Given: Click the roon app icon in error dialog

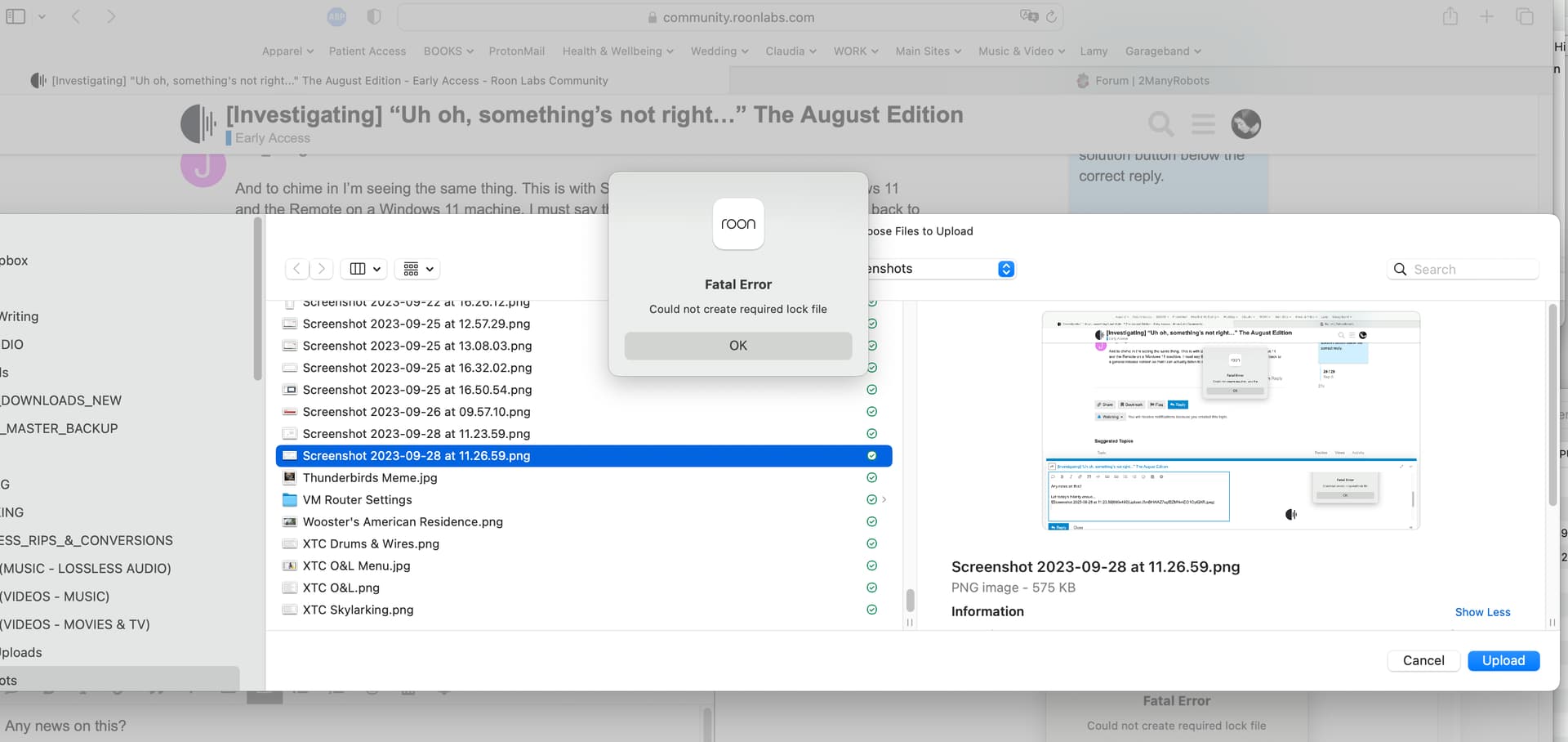Looking at the screenshot, I should (x=738, y=224).
